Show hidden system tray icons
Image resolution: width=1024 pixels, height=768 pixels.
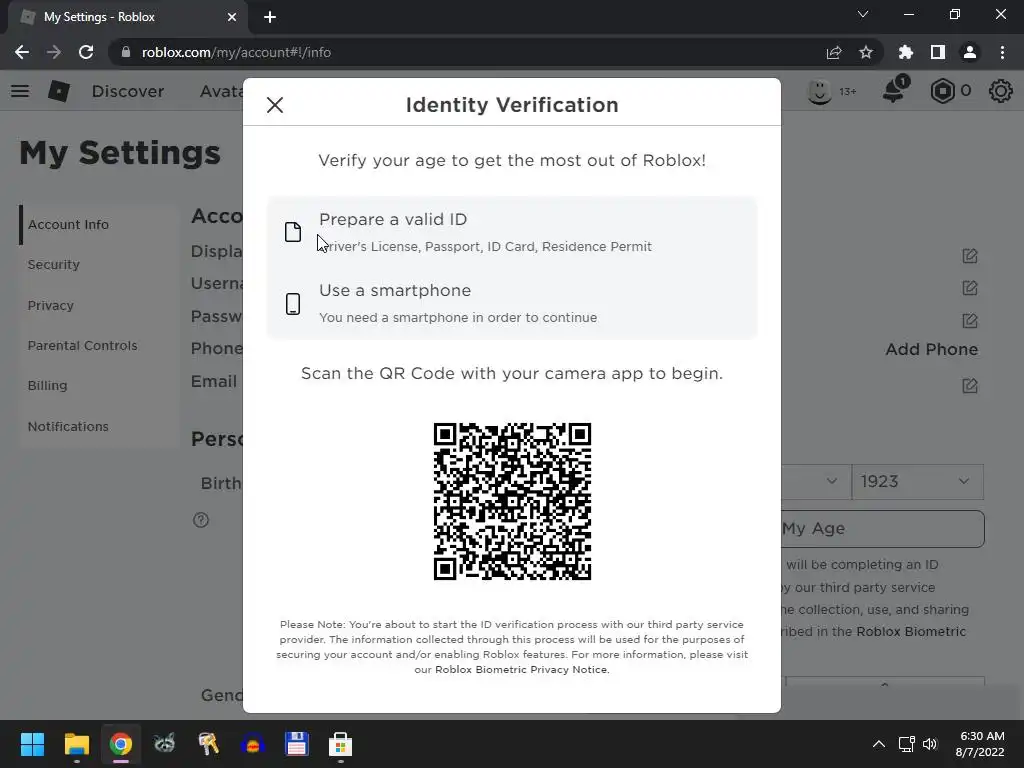[x=879, y=744]
